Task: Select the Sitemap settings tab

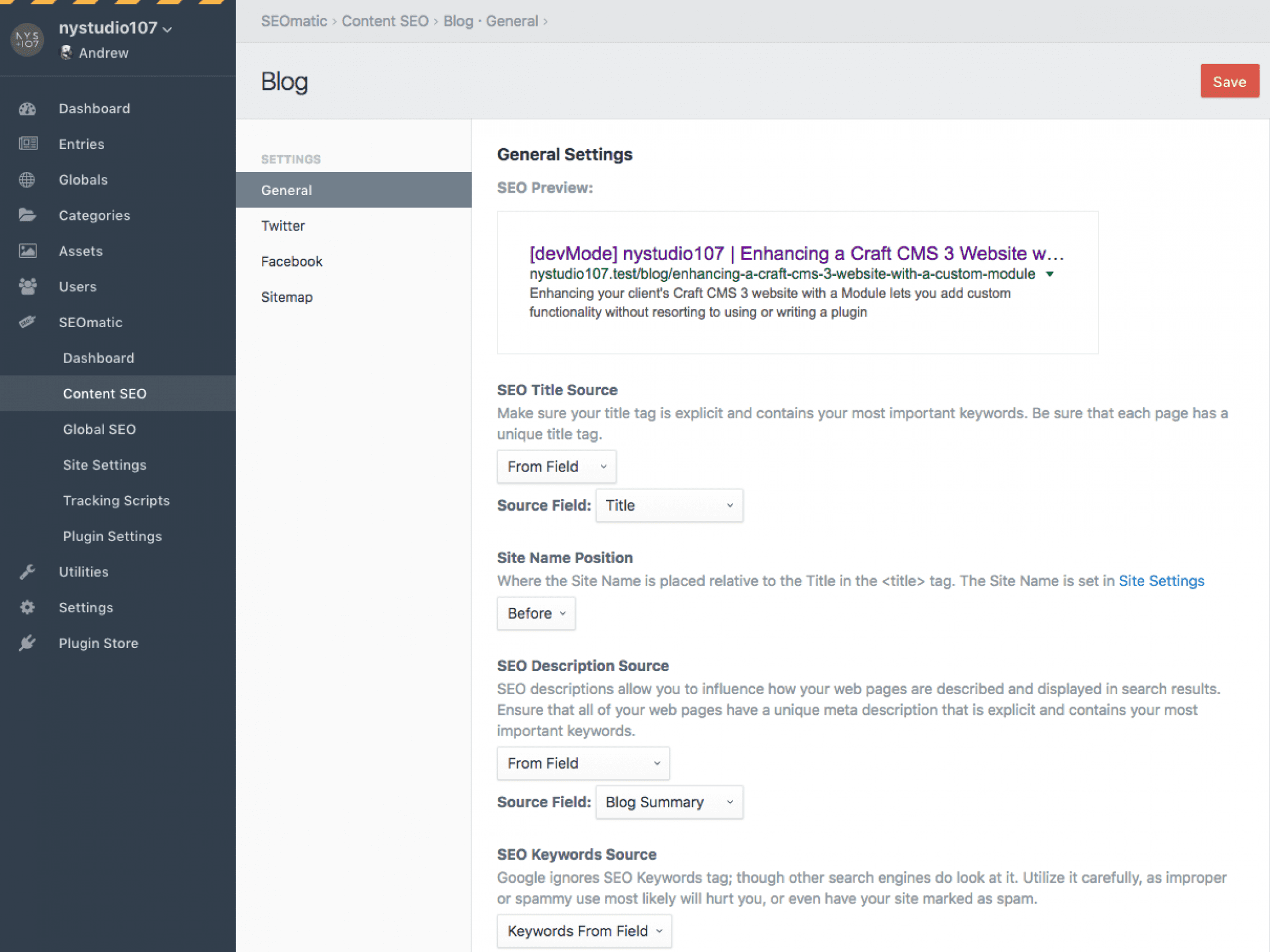Action: pos(354,297)
